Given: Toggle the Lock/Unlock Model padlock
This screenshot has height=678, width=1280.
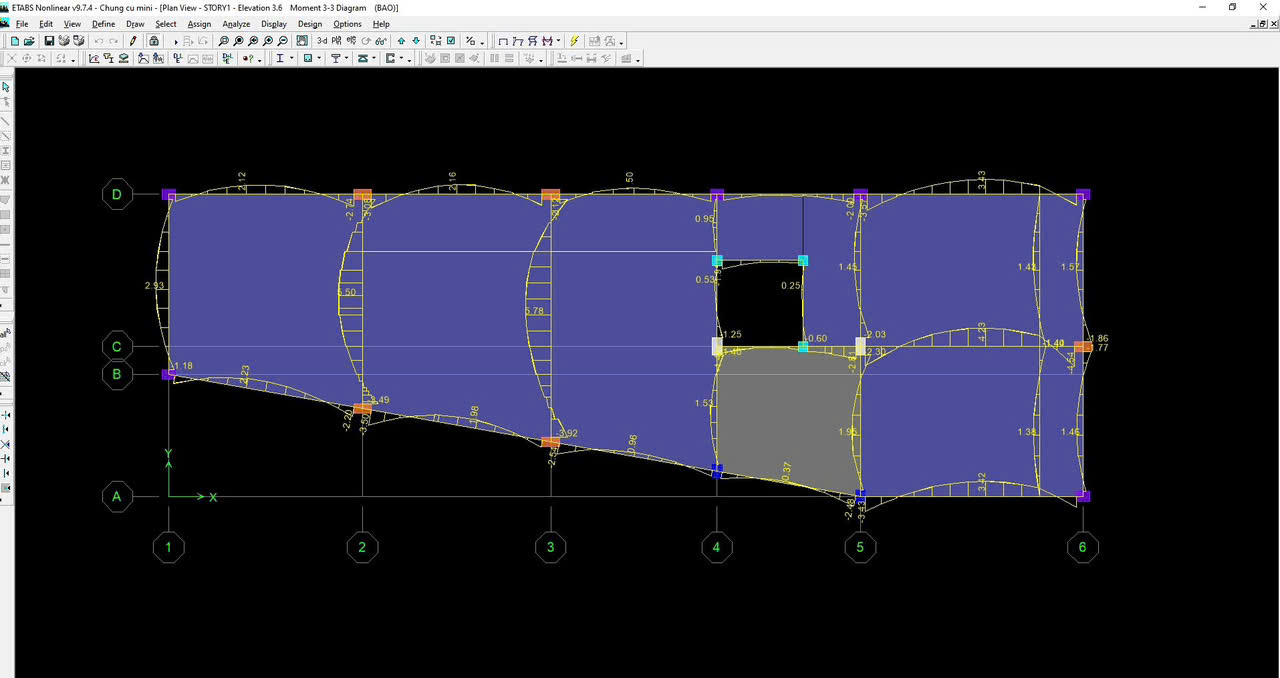Looking at the screenshot, I should [153, 41].
